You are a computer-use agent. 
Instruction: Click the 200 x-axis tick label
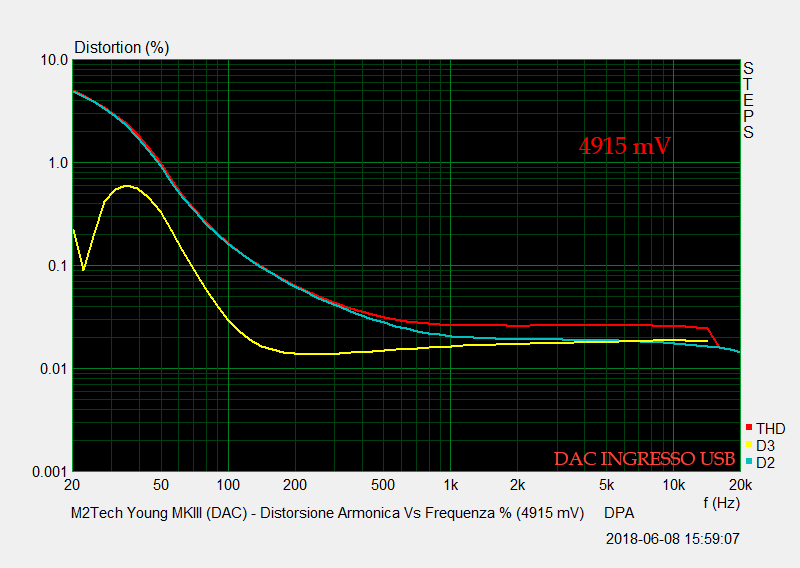[295, 485]
